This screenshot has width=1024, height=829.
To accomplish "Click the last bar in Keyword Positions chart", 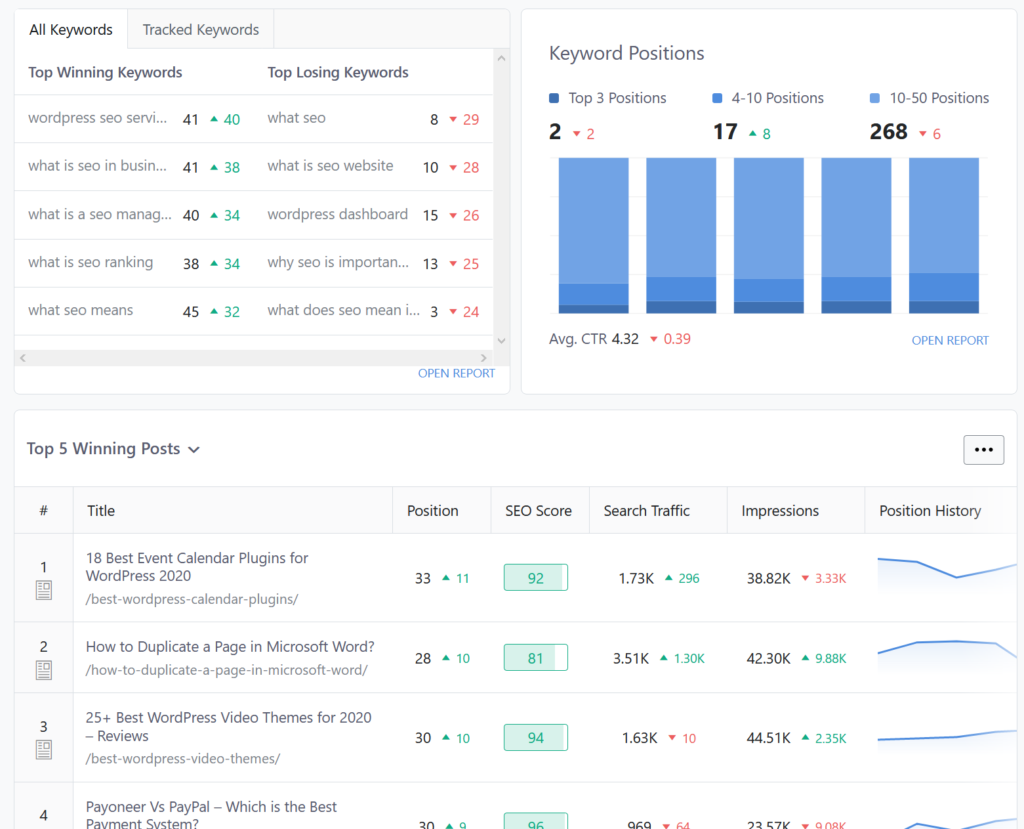I will tap(944, 235).
